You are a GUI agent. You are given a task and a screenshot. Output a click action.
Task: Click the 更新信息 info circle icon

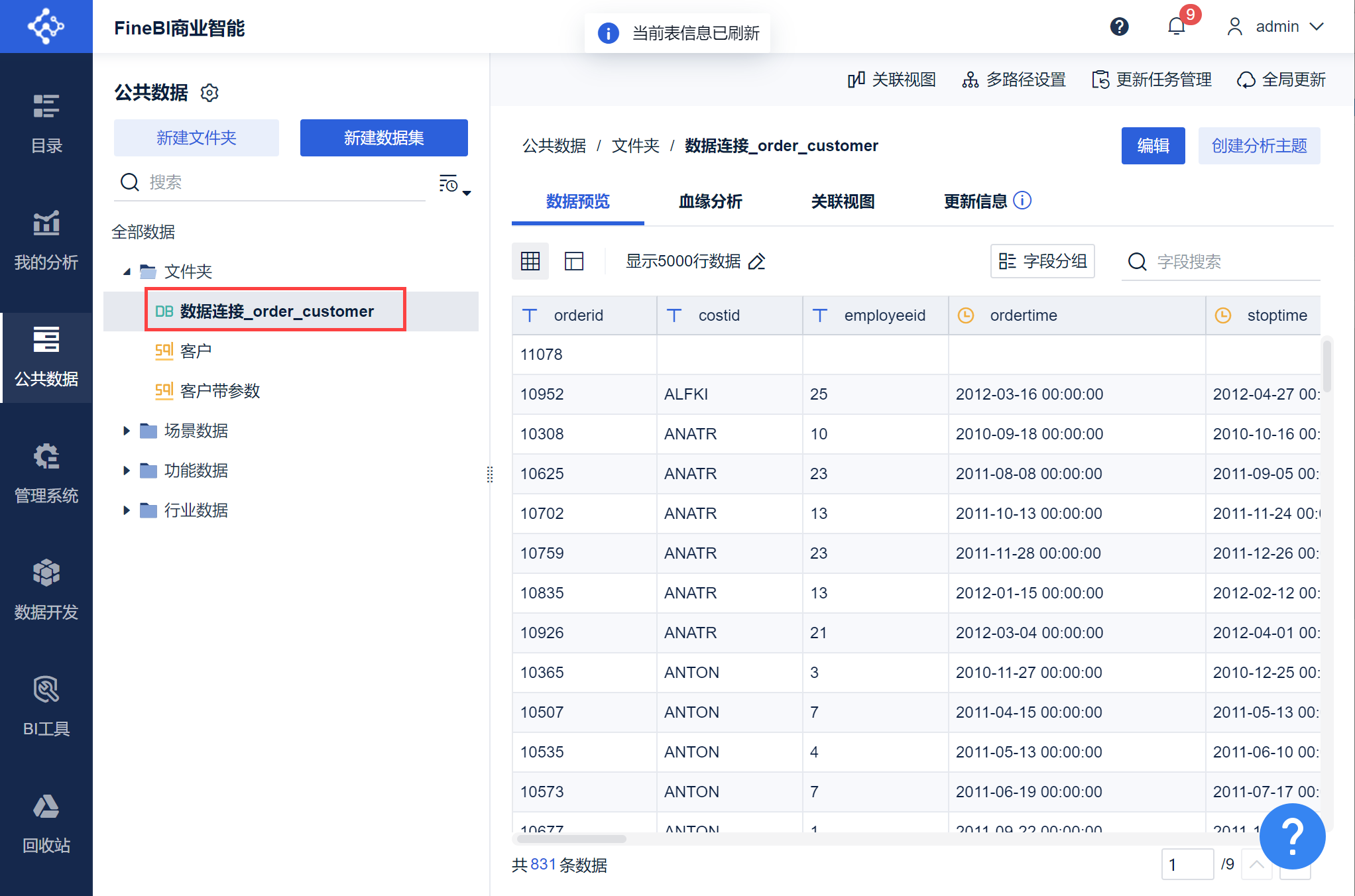point(1023,200)
